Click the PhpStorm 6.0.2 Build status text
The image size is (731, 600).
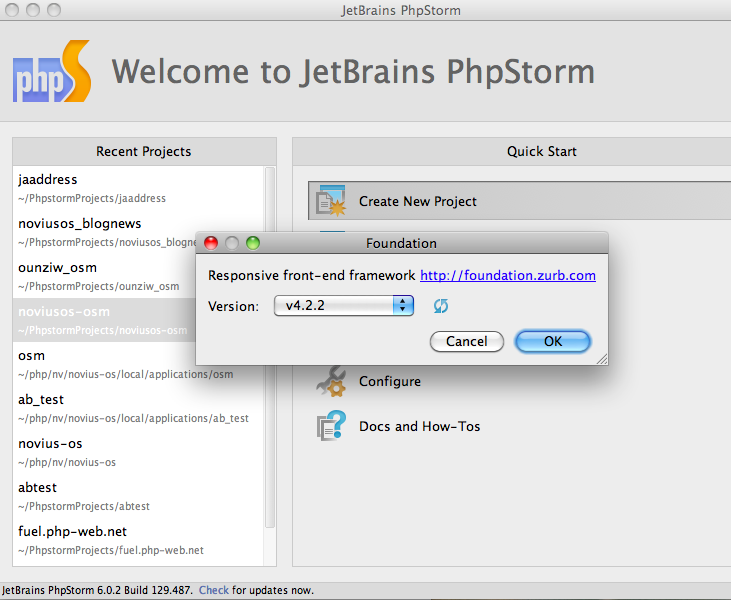pos(97,590)
